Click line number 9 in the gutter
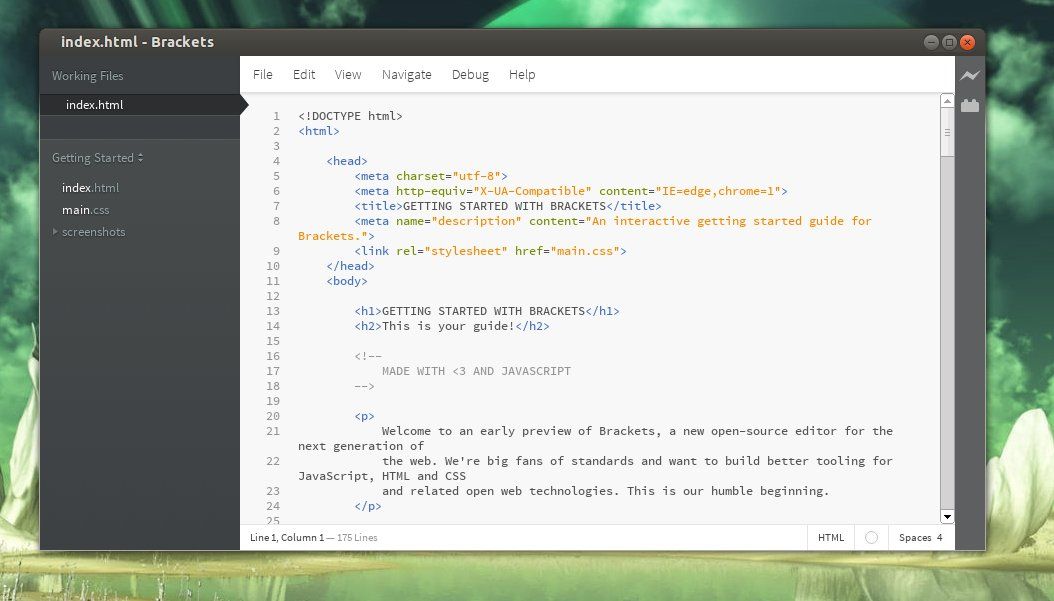The height and width of the screenshot is (601, 1054). tap(276, 251)
